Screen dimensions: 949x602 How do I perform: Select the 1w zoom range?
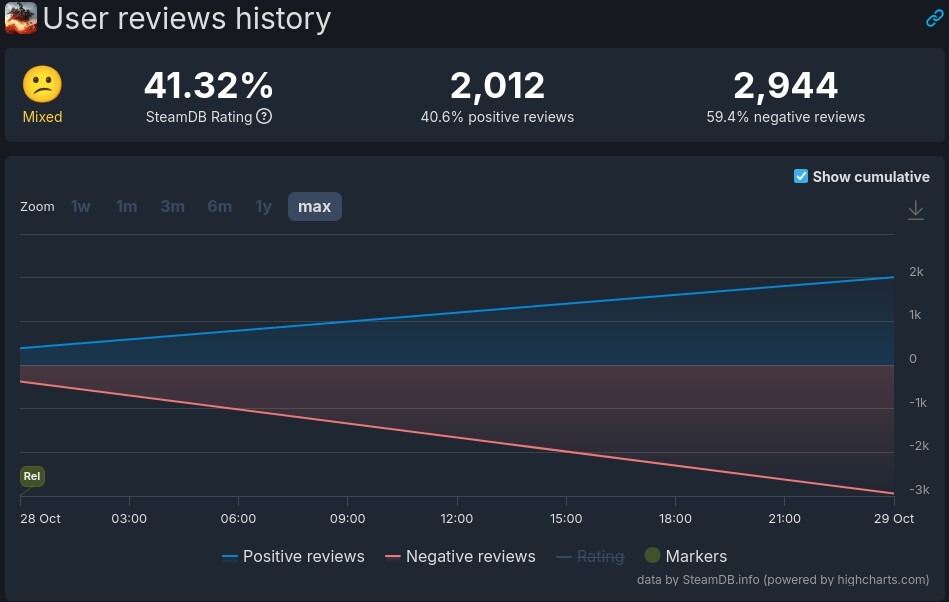click(x=81, y=206)
